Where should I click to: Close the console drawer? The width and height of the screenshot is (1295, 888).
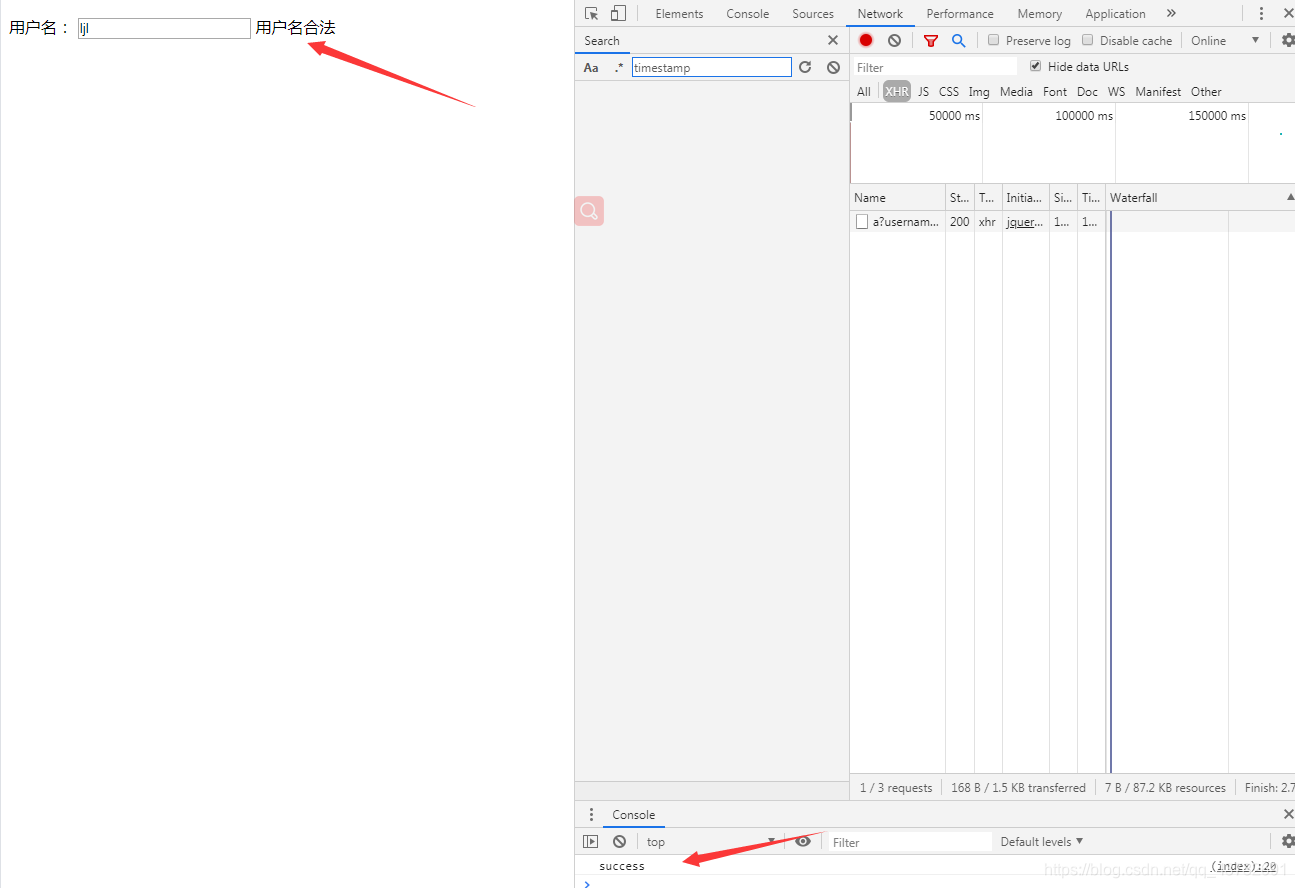(x=1288, y=814)
